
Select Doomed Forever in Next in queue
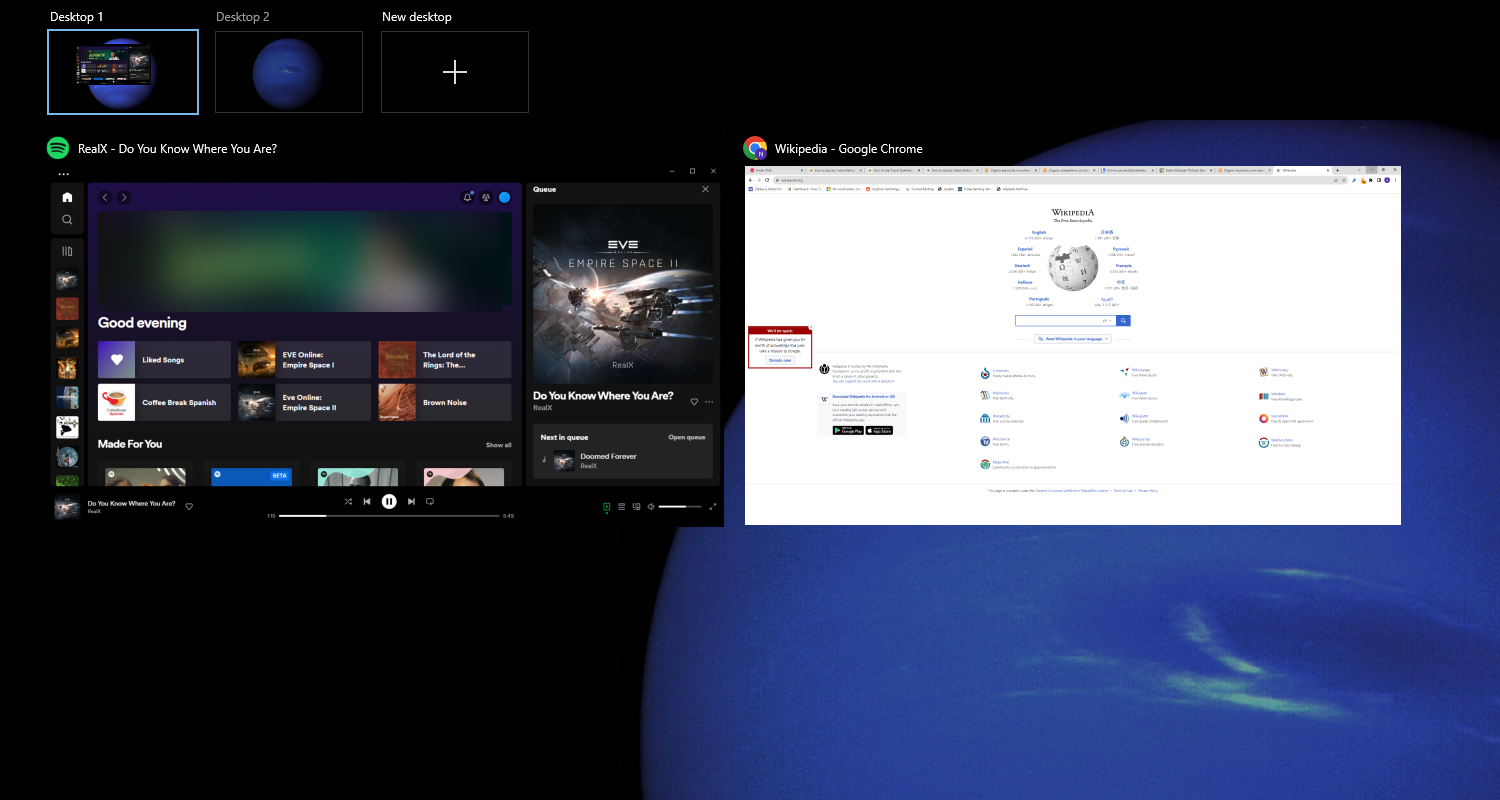coord(623,460)
